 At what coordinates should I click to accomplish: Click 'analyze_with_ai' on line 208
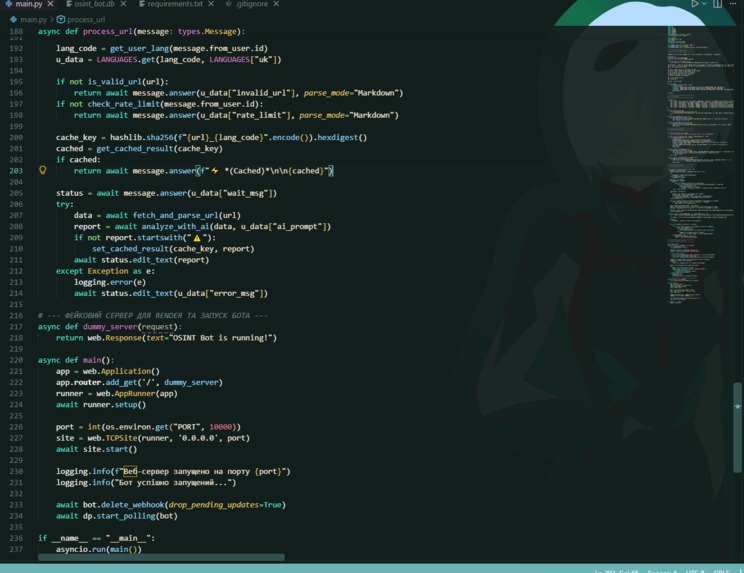click(175, 226)
